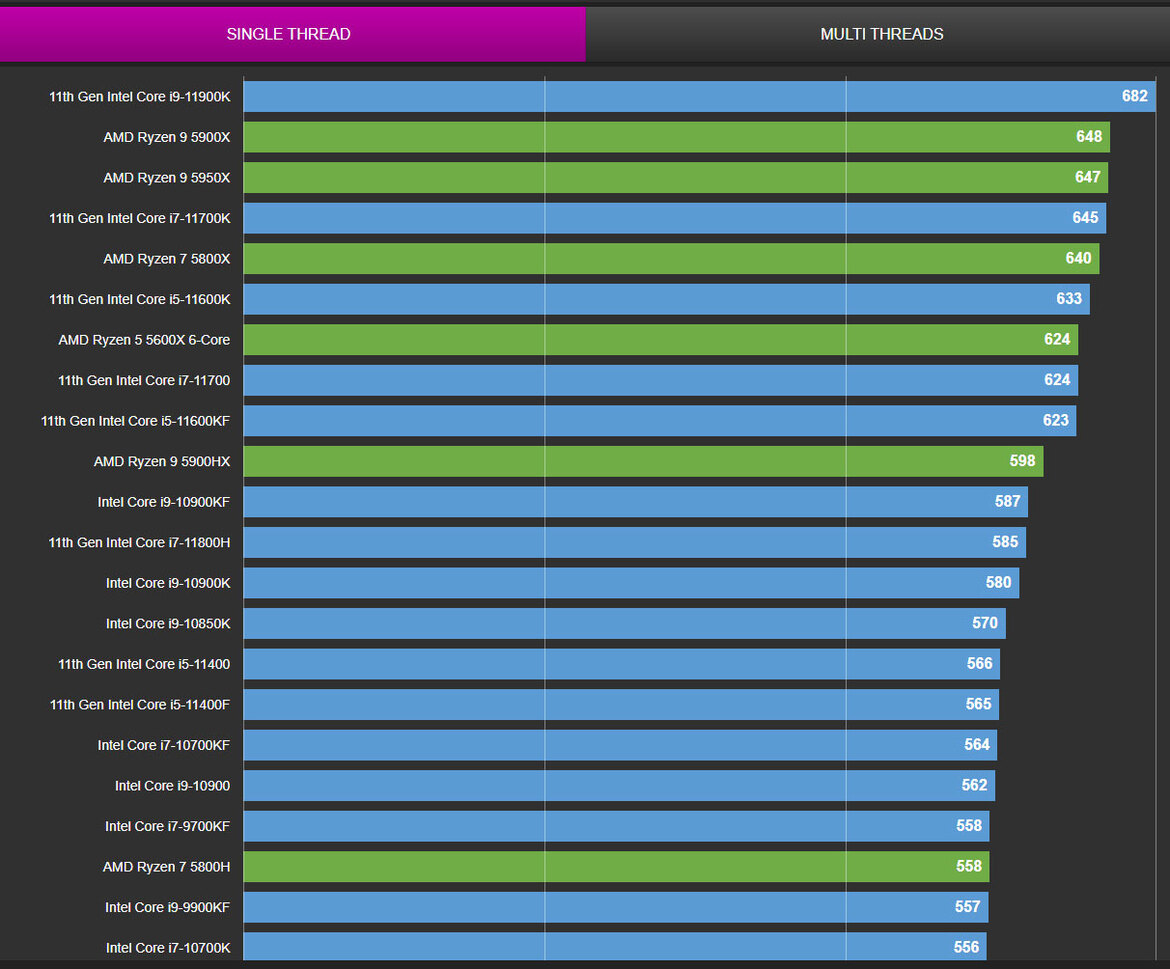Select the 556 score value

pos(966,947)
